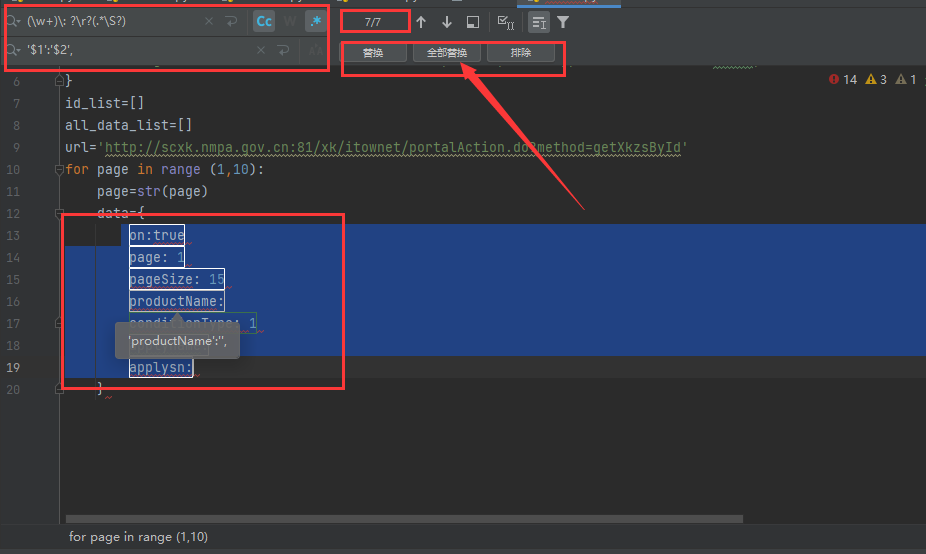Click the replacement preview tooltip 'productName':''

pos(178,341)
